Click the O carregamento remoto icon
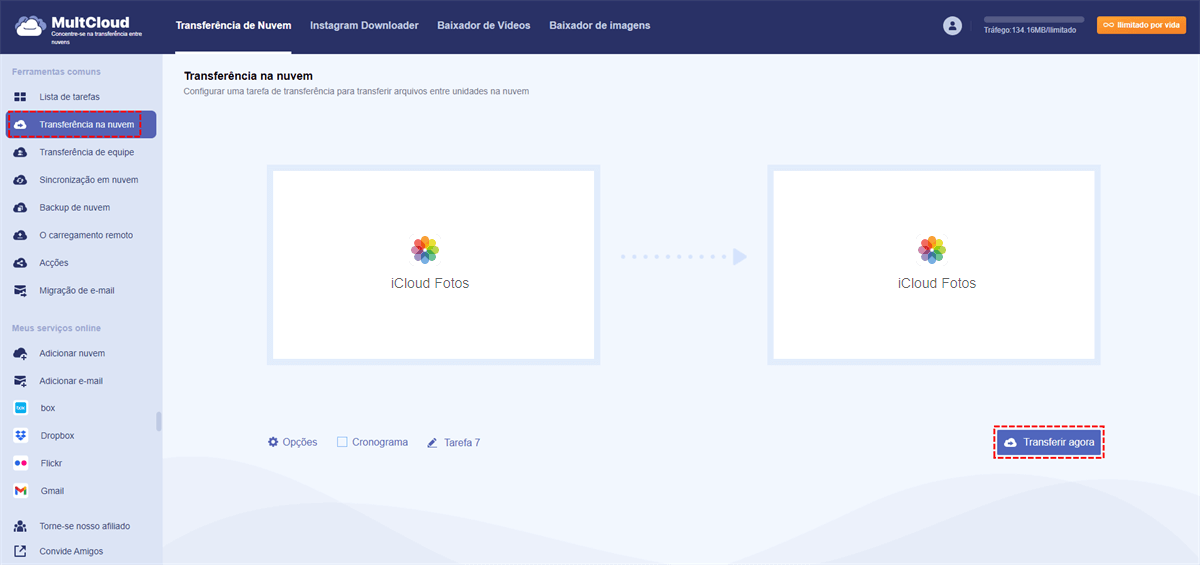 click(20, 235)
